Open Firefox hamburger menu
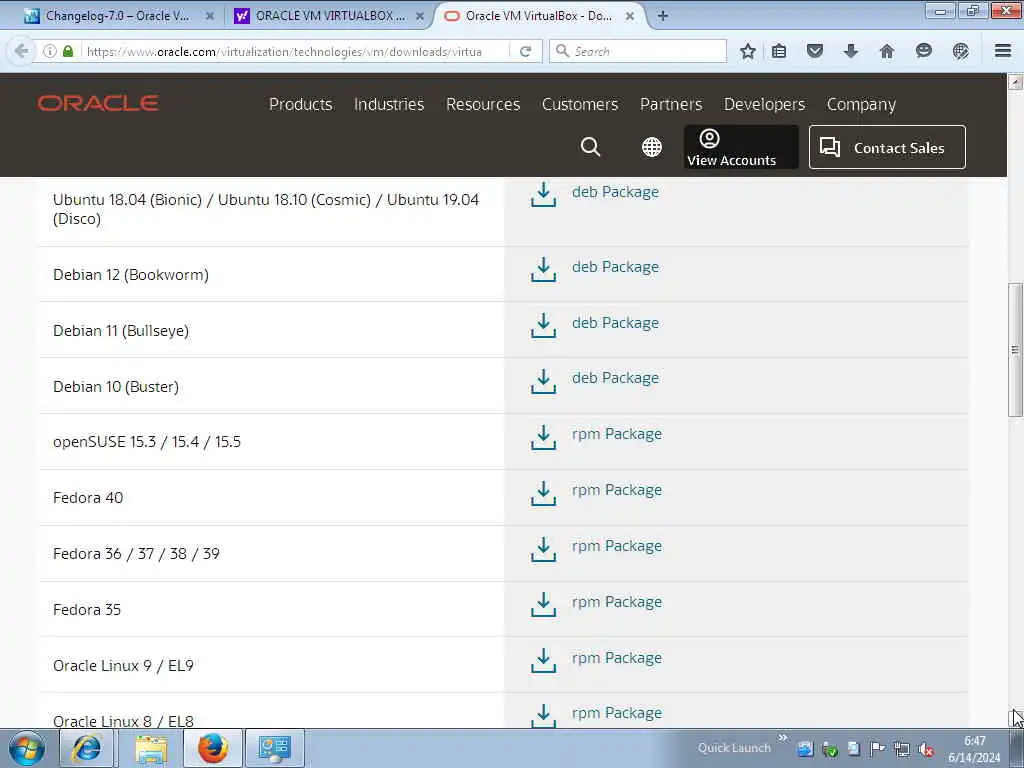This screenshot has width=1024, height=768. click(x=1003, y=51)
